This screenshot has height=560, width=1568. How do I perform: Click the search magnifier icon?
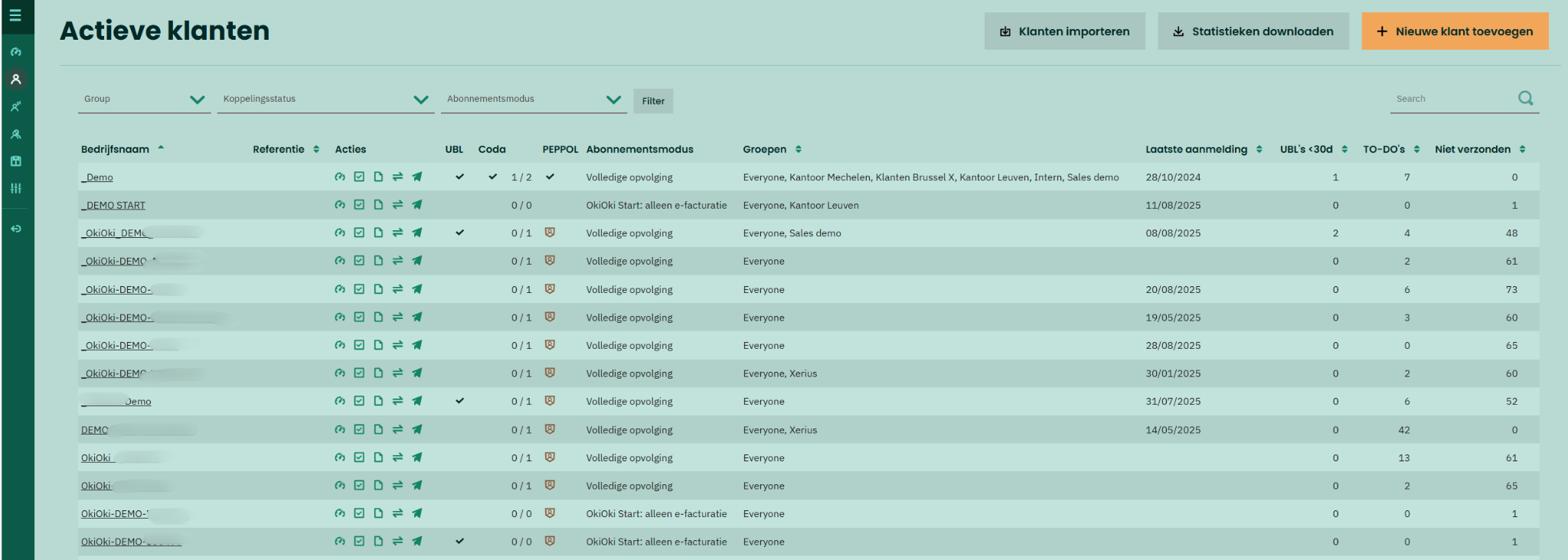(x=1526, y=98)
